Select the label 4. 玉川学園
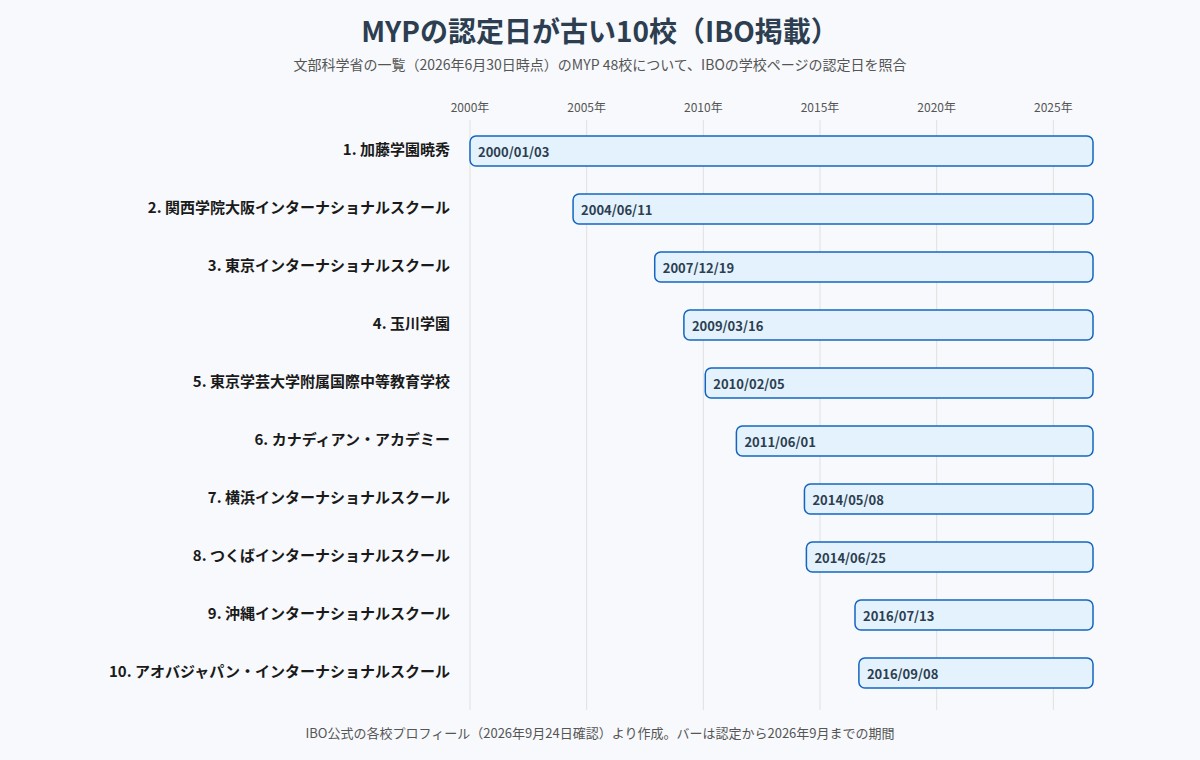 click(x=411, y=324)
